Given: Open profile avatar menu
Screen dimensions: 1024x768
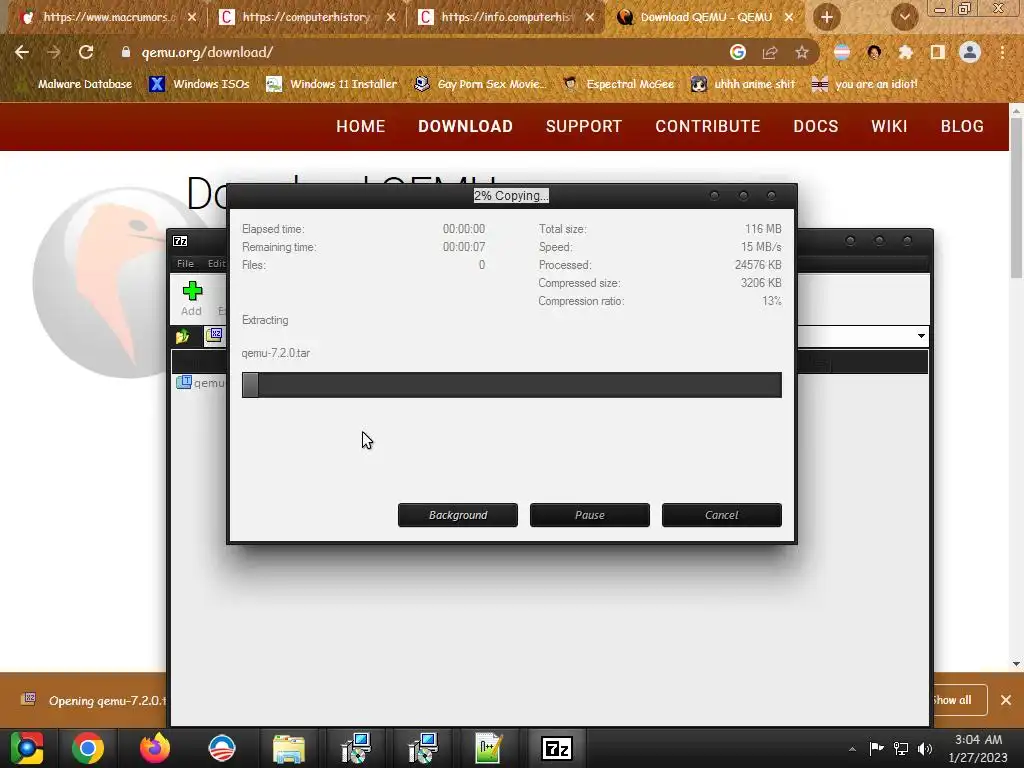Looking at the screenshot, I should click(970, 52).
